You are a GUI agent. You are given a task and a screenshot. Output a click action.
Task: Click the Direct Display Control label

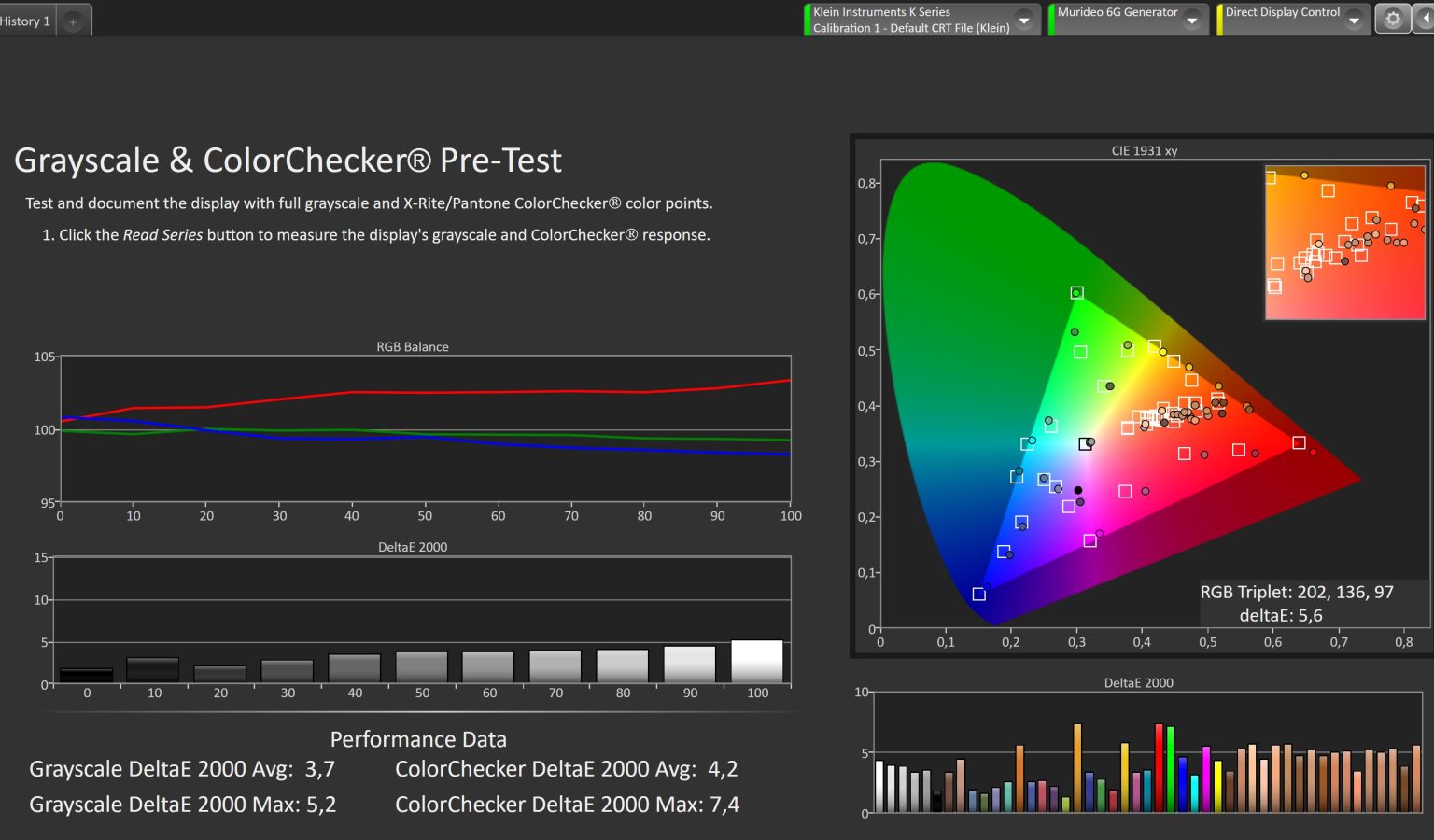point(1282,13)
